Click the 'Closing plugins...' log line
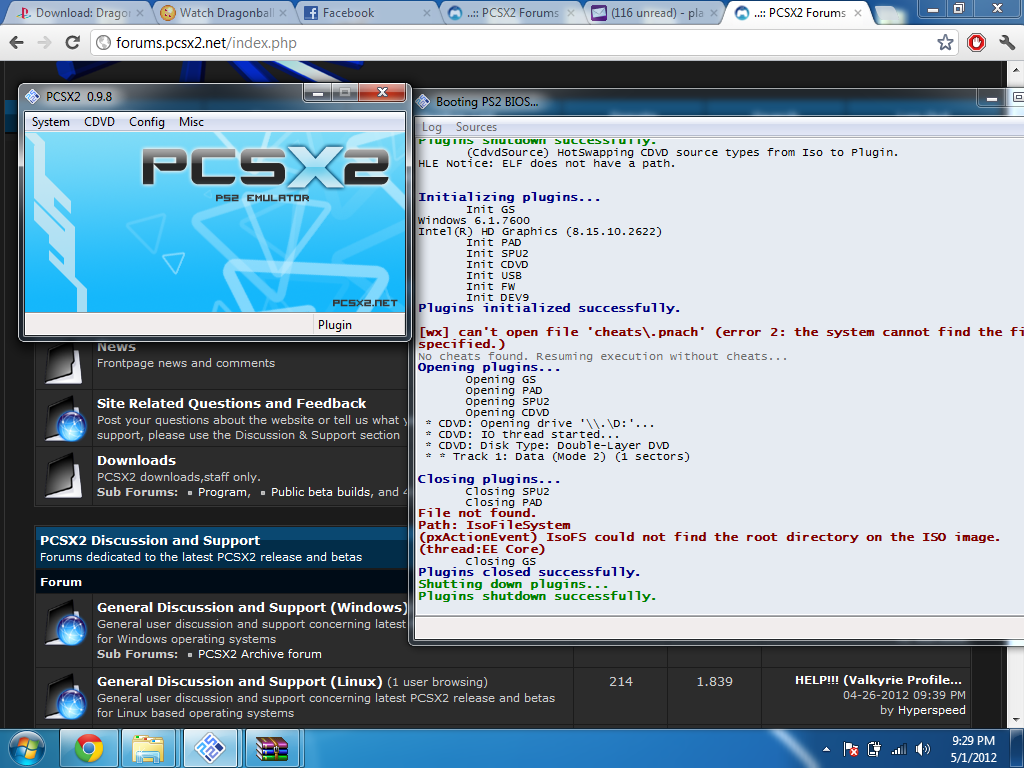Viewport: 1024px width, 768px height. click(489, 479)
